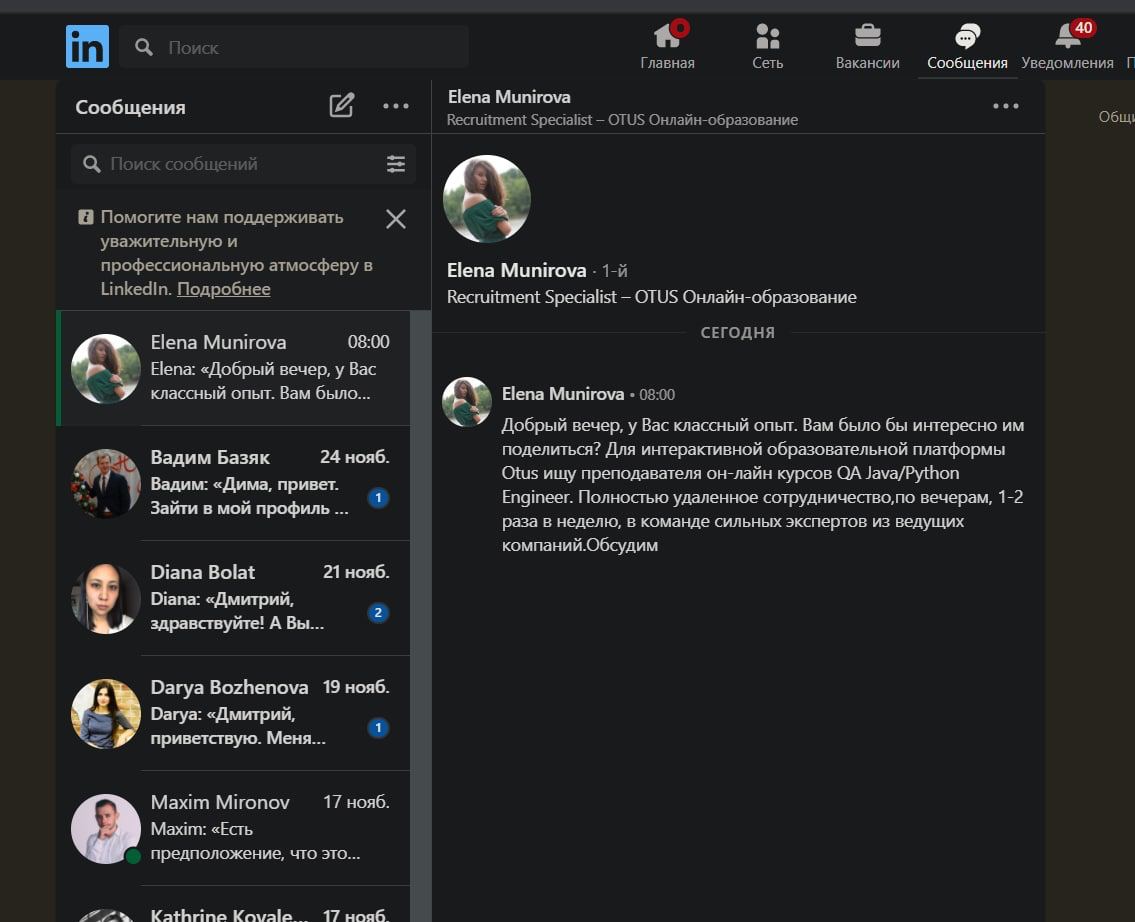The width and height of the screenshot is (1135, 922).
Task: Click the Recruitment Specialist subtitle in the header
Action: point(622,120)
